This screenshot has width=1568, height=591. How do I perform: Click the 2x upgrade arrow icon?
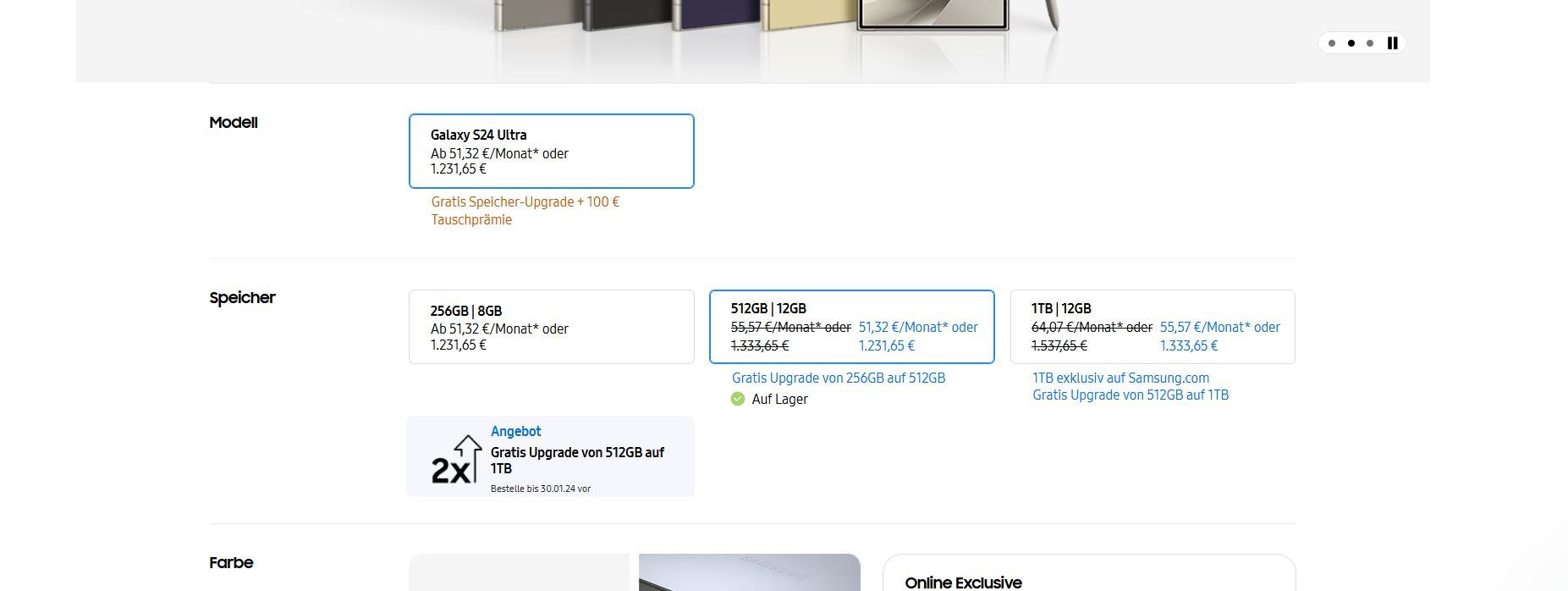click(456, 460)
